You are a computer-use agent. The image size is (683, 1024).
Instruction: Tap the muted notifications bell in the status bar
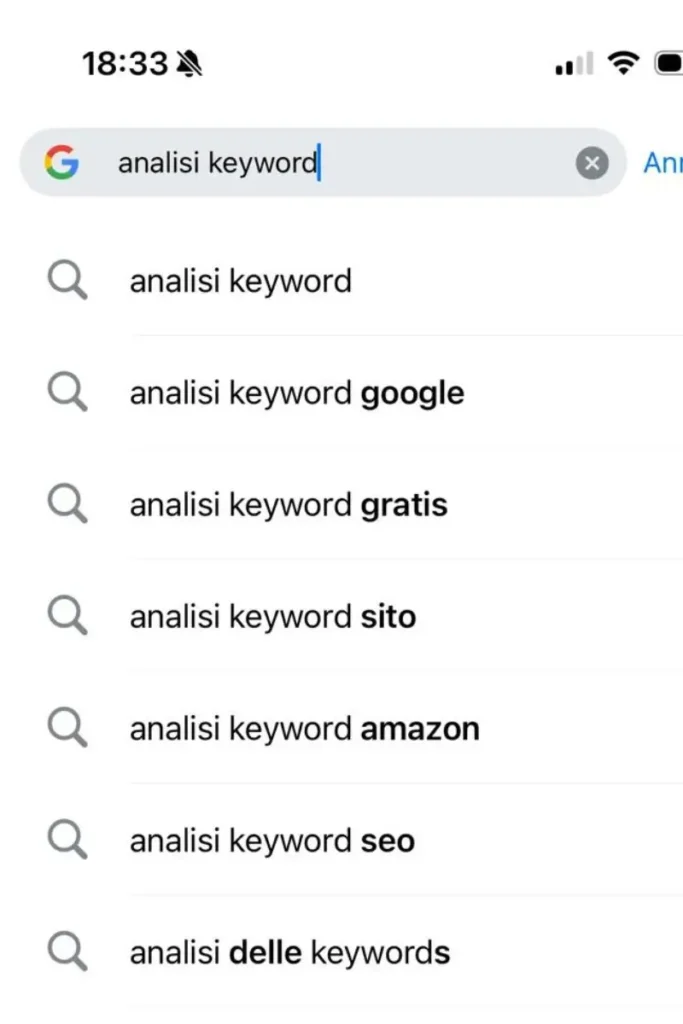tap(187, 62)
